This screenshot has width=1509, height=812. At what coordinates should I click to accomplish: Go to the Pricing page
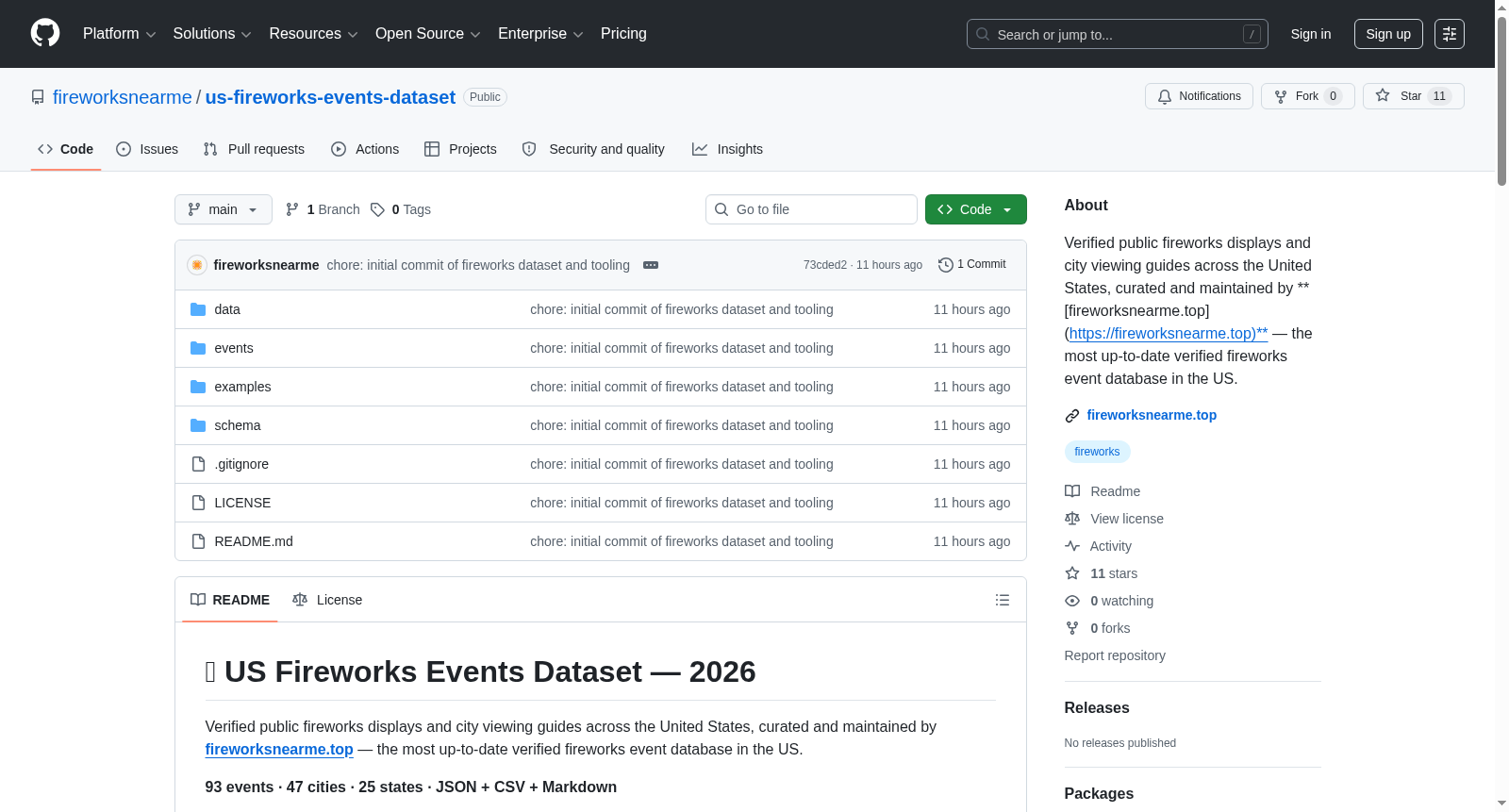623,34
